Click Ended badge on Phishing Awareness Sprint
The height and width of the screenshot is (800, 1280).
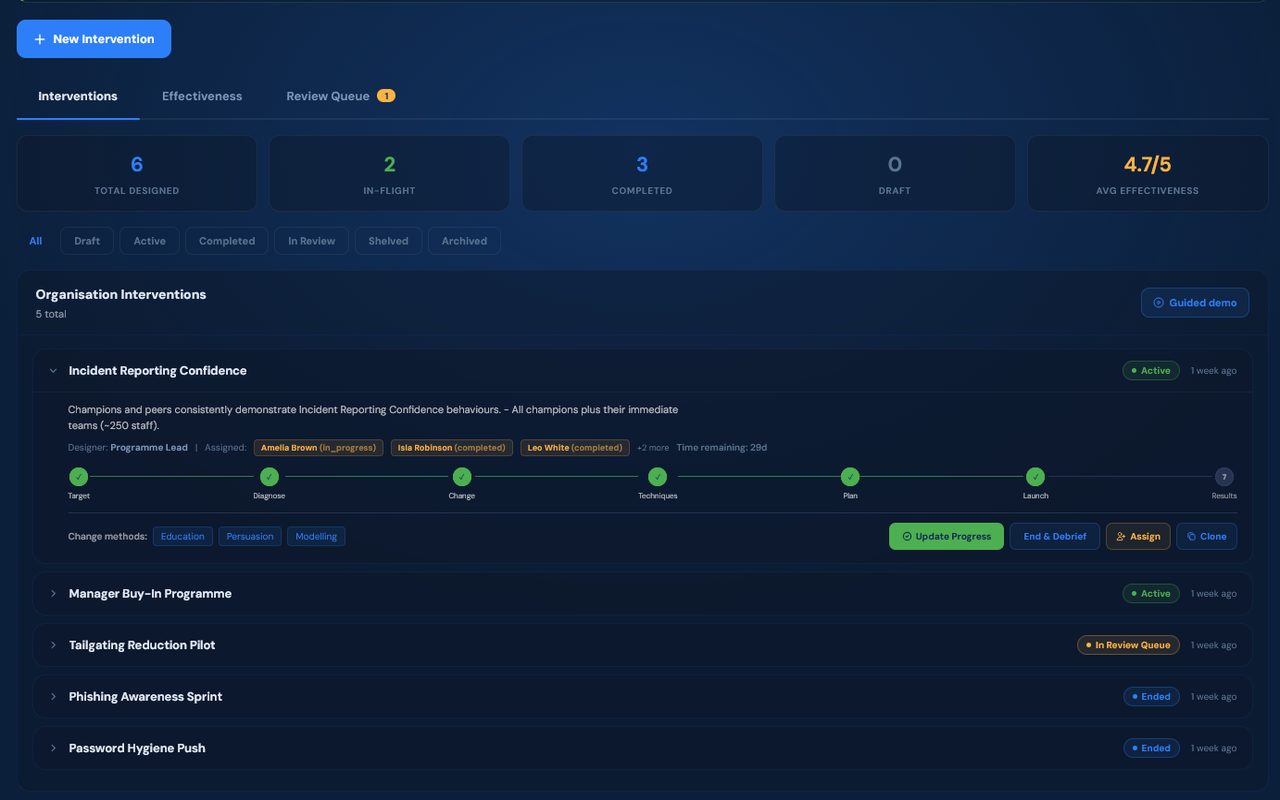[1151, 697]
